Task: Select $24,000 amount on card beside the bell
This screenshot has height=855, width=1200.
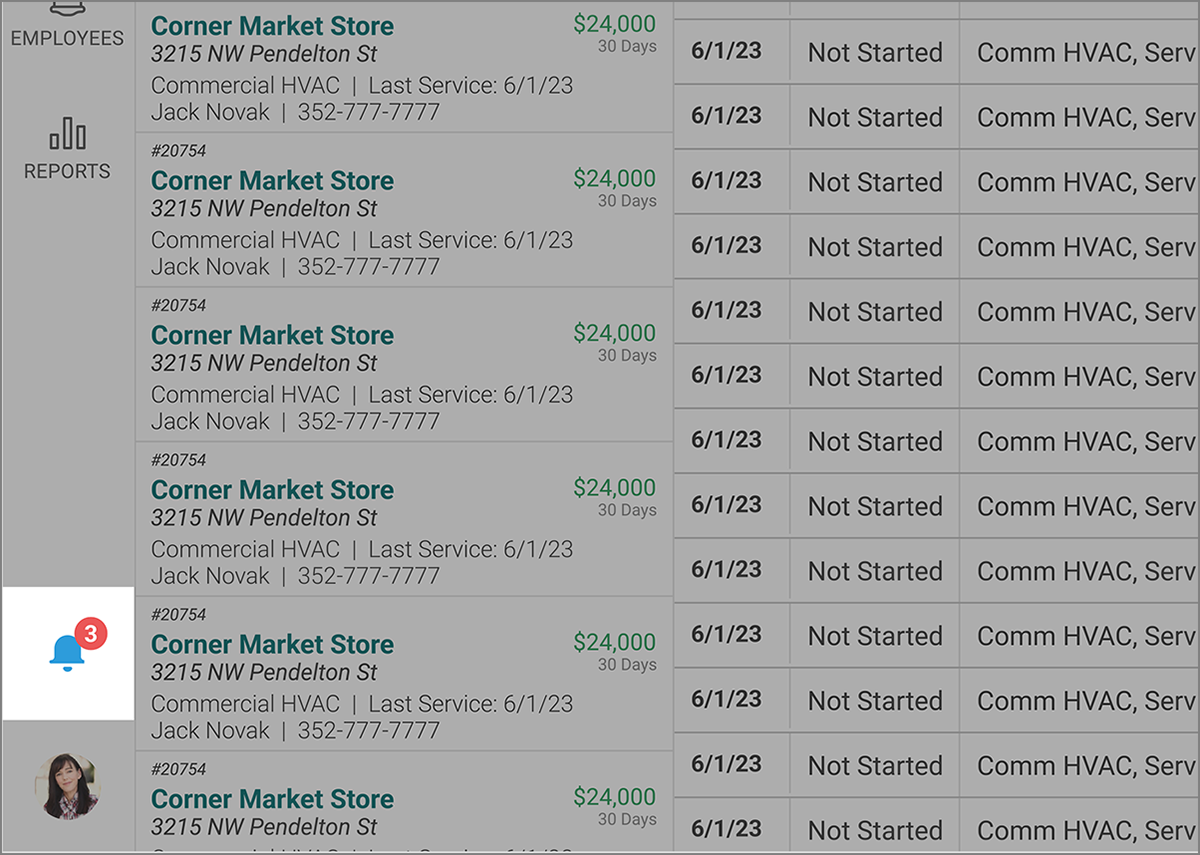Action: (x=614, y=642)
